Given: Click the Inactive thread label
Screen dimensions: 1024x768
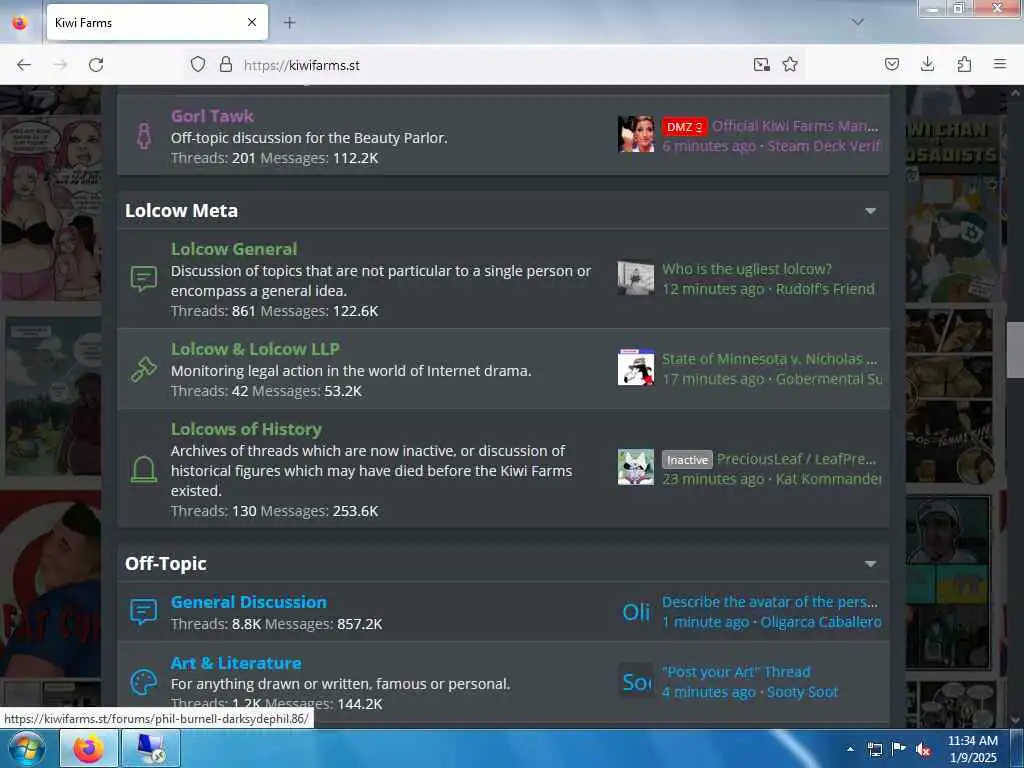Looking at the screenshot, I should pos(687,460).
